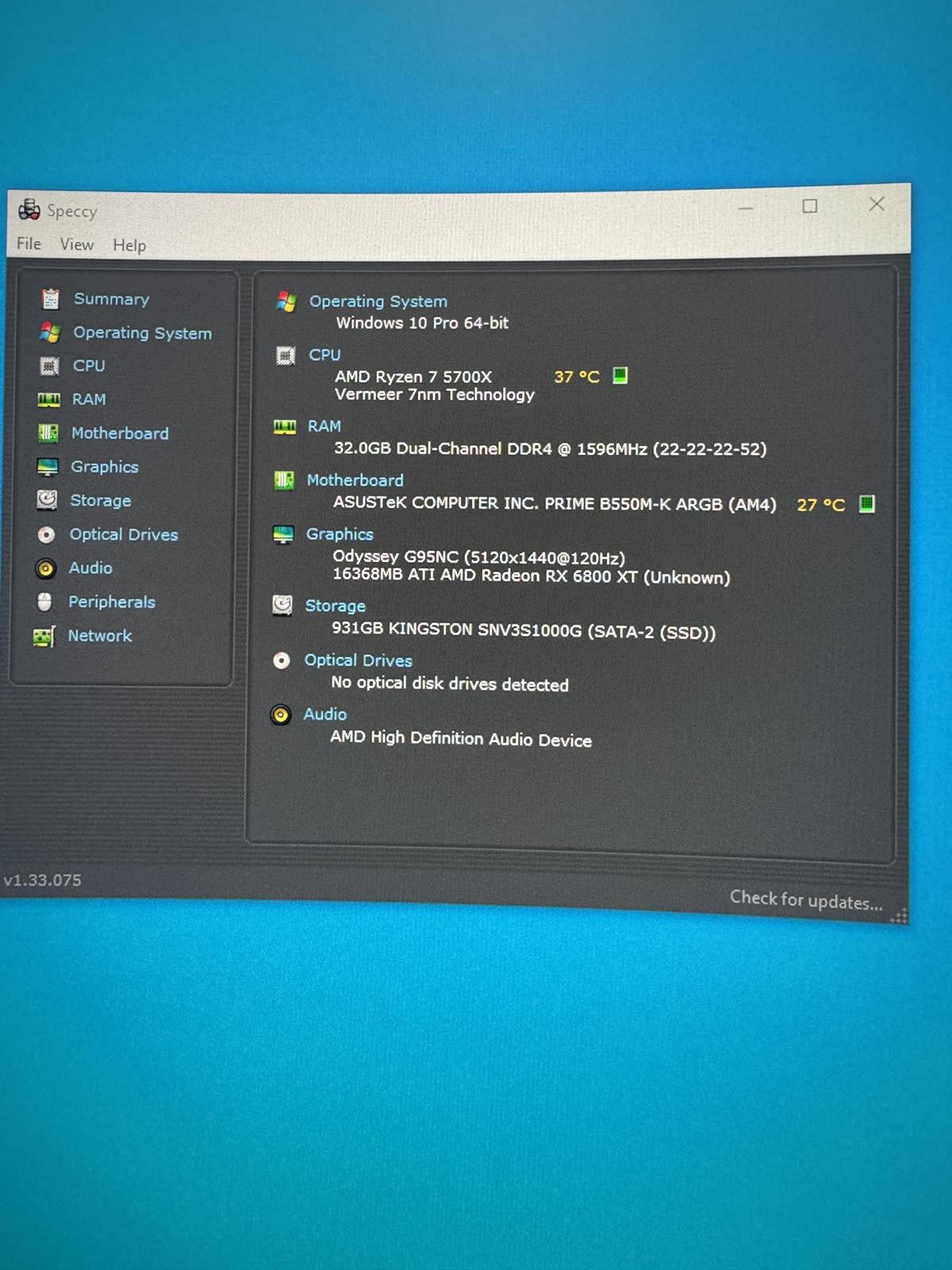Image resolution: width=952 pixels, height=1270 pixels.
Task: Click the RAM heading link in summary
Action: [x=324, y=426]
